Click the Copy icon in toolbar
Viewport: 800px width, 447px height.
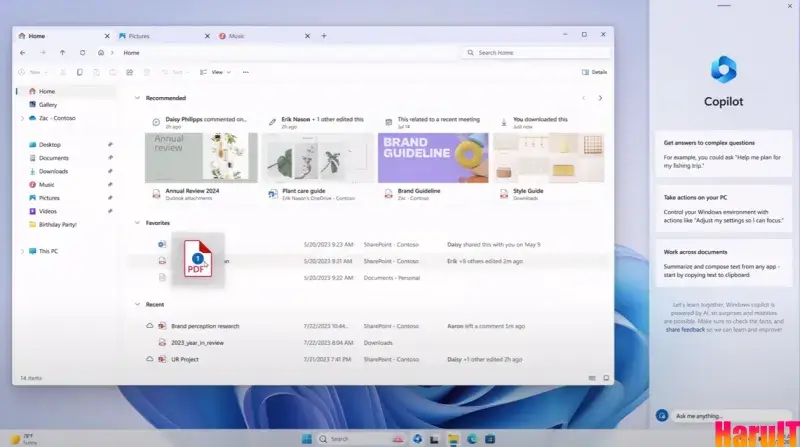[x=80, y=72]
